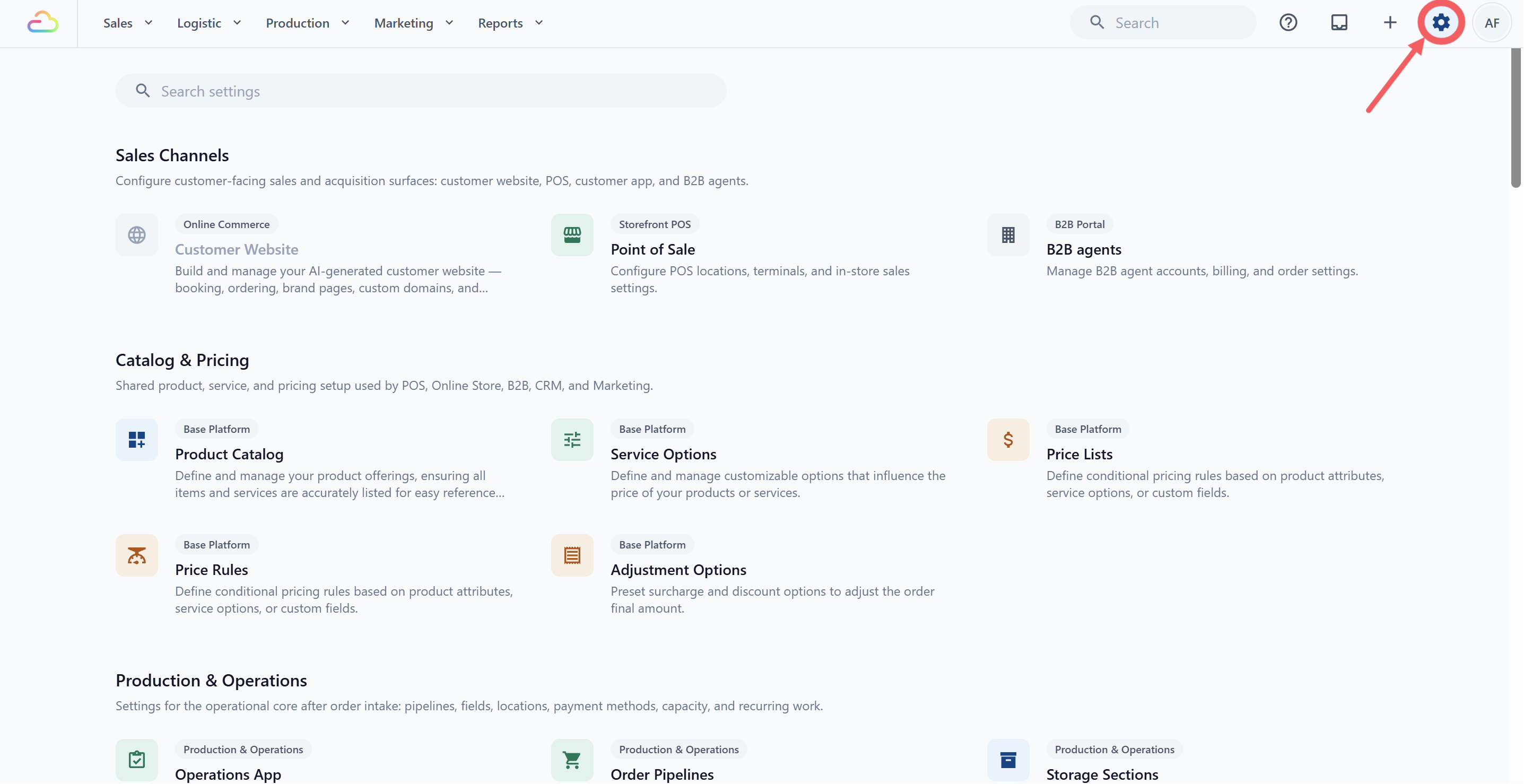Screen dimensions: 1524x784
Task: Click the Catalog & Pricing heading
Action: coord(182,360)
